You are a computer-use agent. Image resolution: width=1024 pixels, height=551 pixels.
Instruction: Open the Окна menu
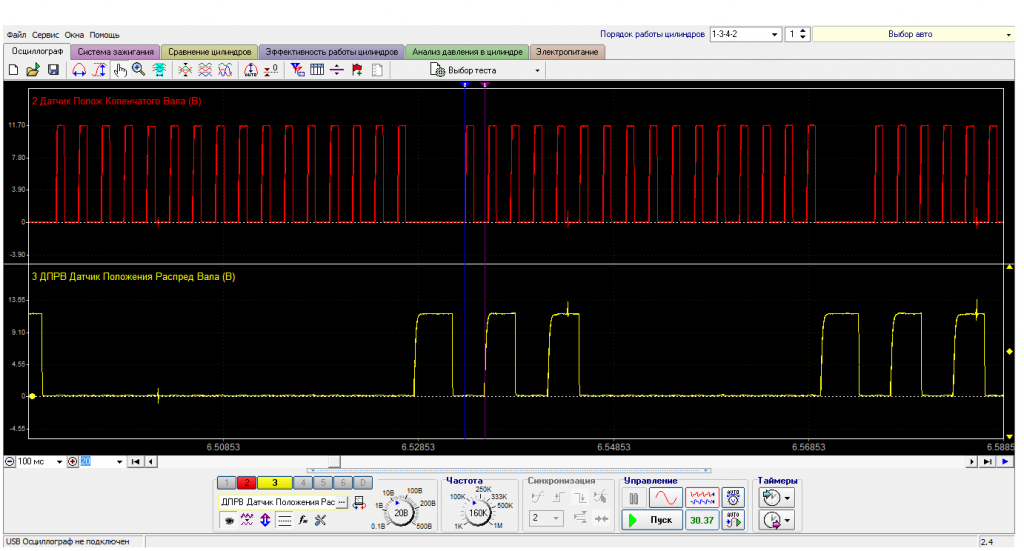point(74,35)
